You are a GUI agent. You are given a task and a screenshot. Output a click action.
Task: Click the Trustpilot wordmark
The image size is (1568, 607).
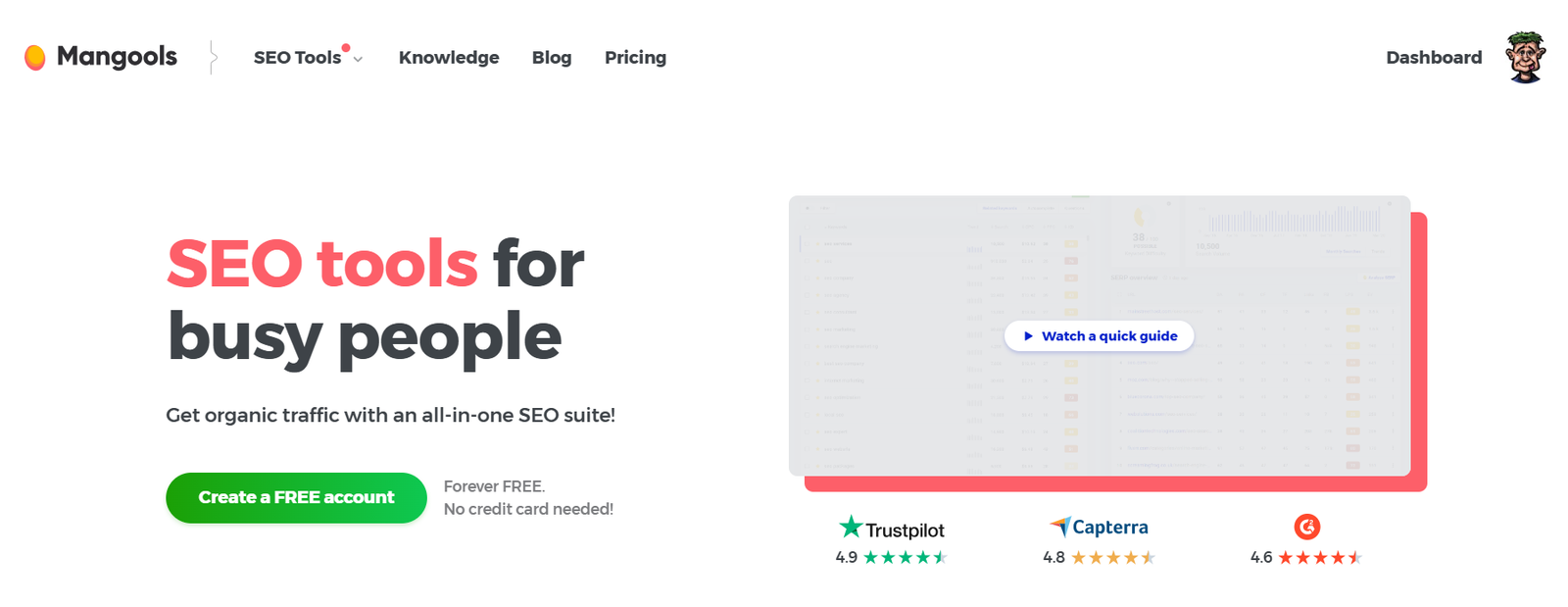click(905, 531)
